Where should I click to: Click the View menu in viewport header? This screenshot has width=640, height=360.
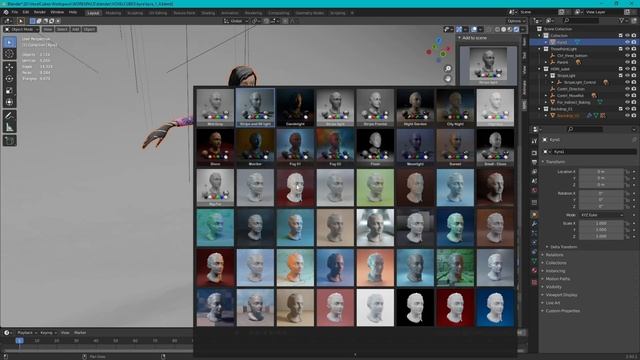tap(48, 29)
